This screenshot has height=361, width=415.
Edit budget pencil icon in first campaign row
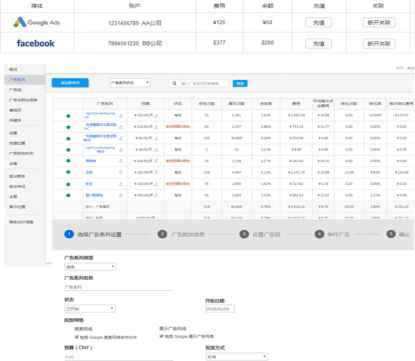(156, 115)
